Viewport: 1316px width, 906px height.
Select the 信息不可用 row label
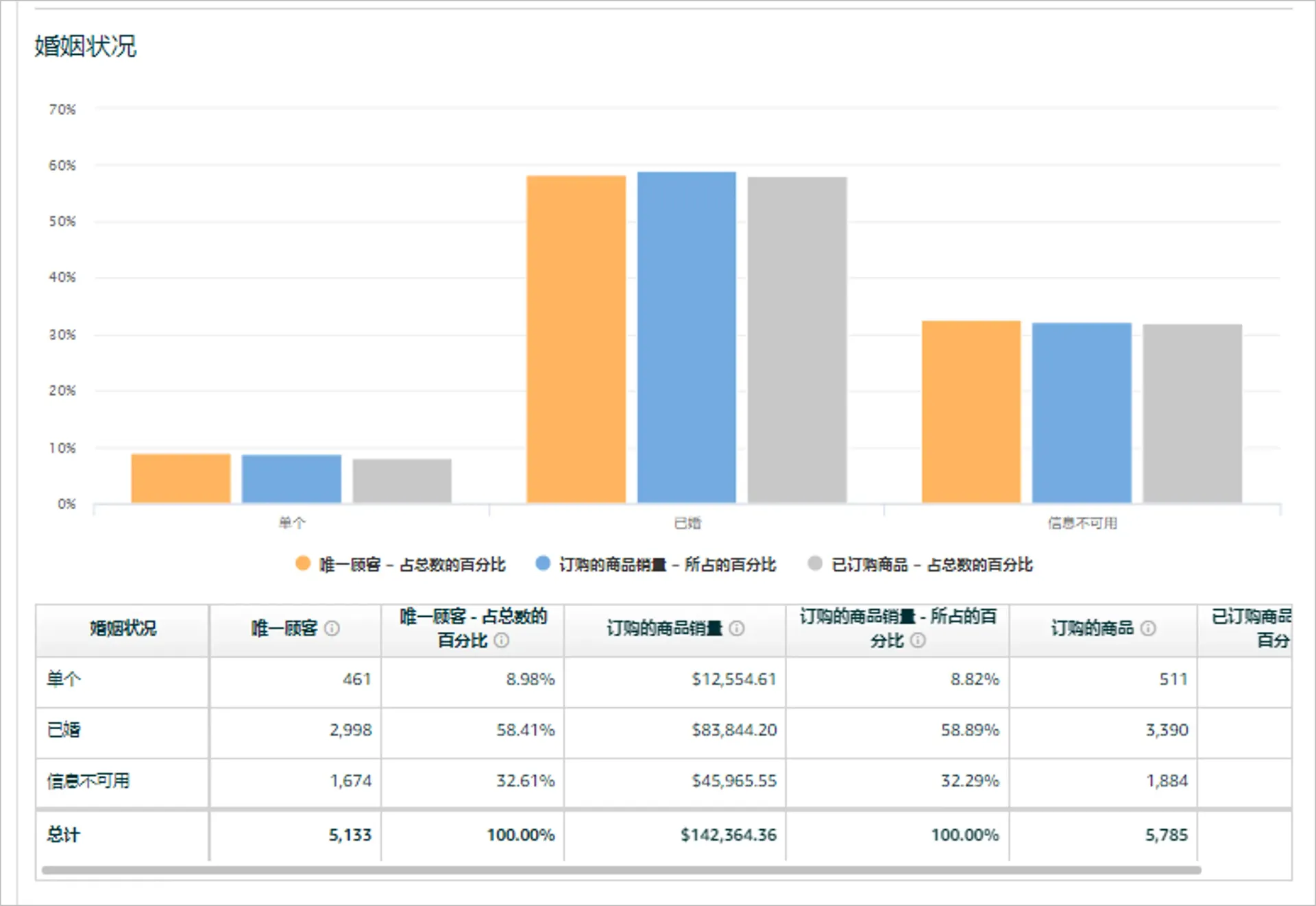tap(88, 781)
